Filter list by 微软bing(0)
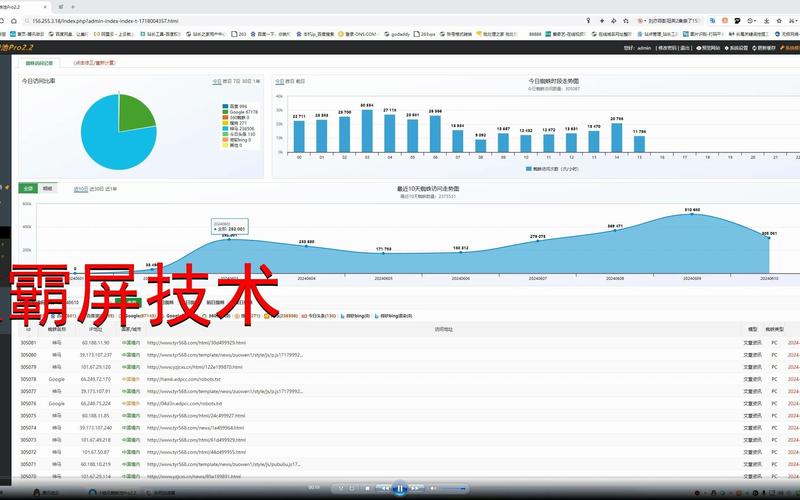 pyautogui.click(x=355, y=316)
